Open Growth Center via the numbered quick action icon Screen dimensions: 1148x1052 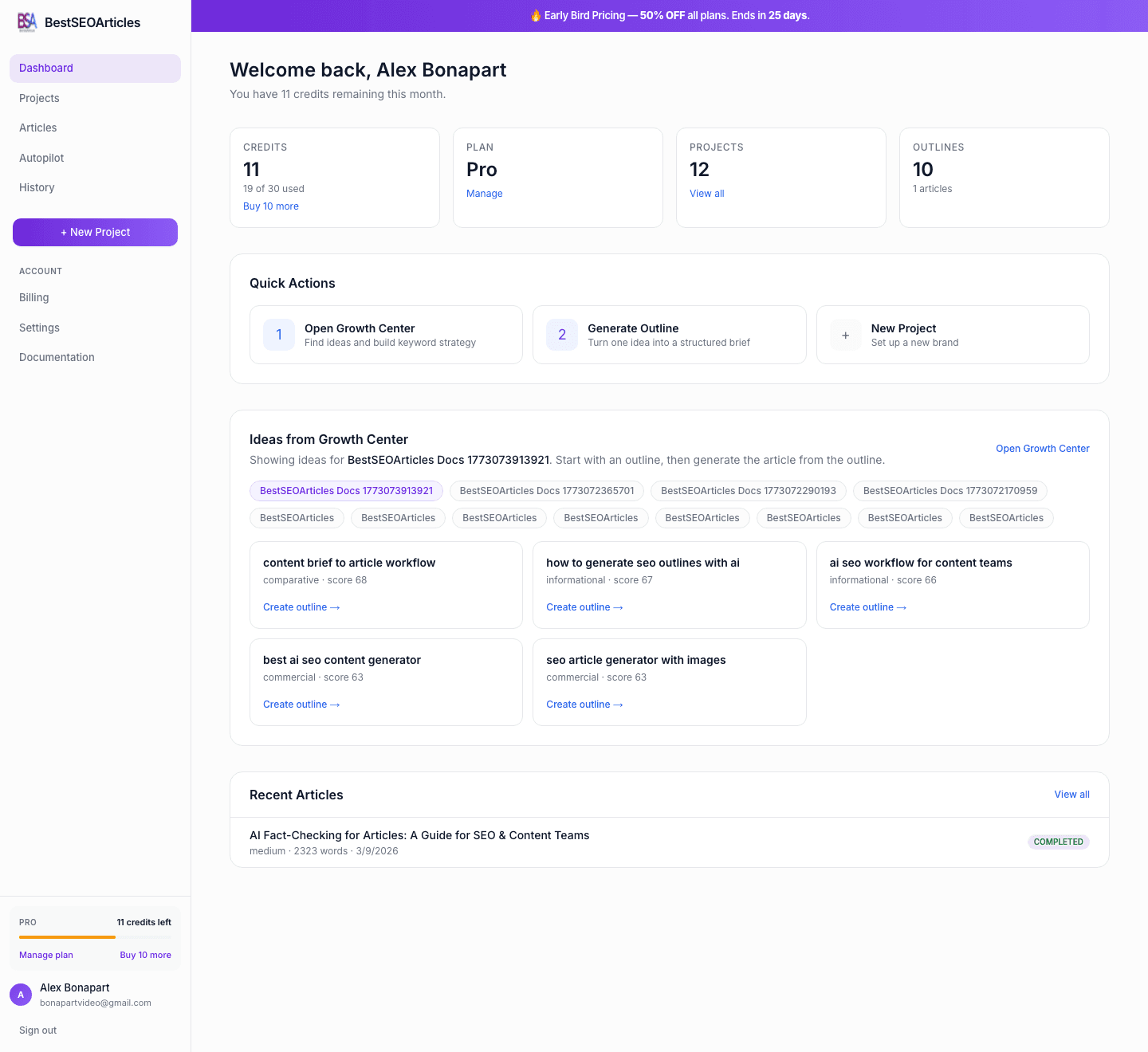(278, 335)
